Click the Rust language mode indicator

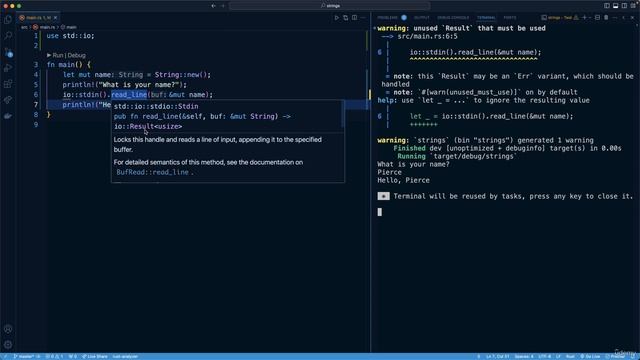[570, 356]
